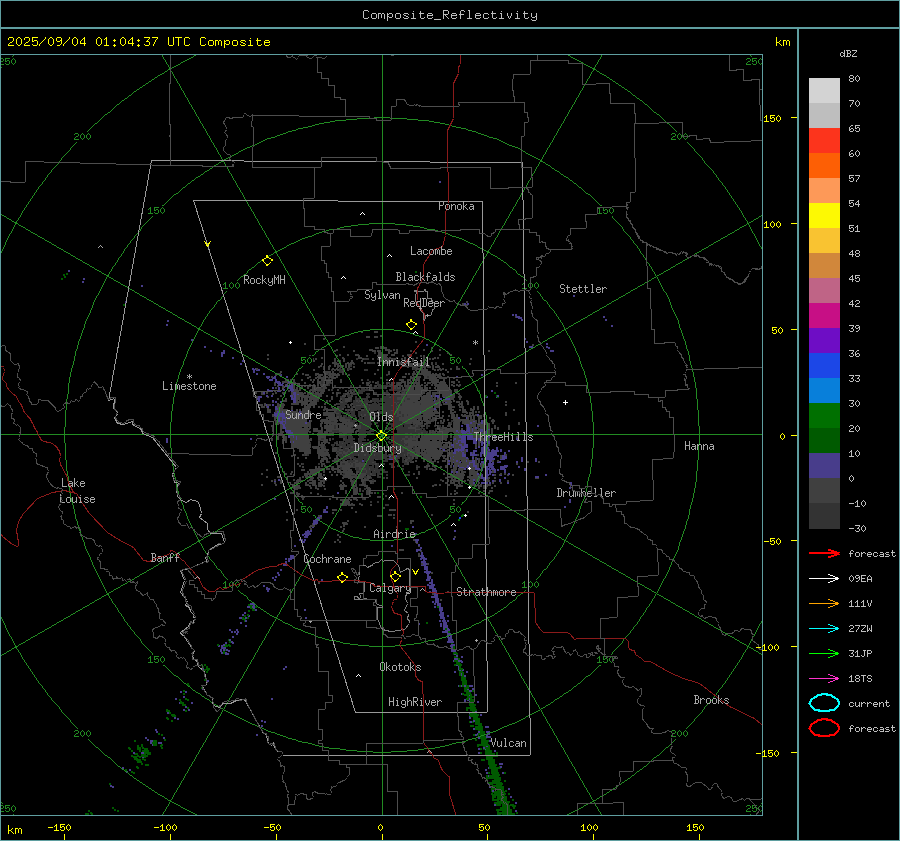
Task: Click the magenta 18TS arrow in legend
Action: coord(824,679)
